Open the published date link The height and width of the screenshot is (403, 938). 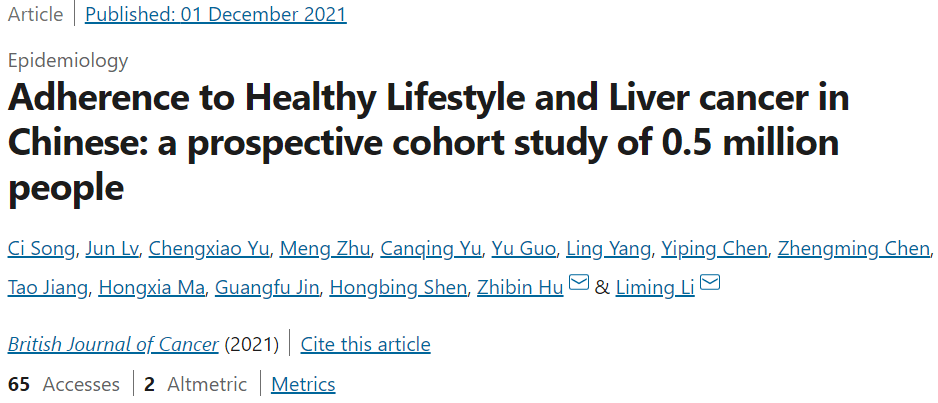click(216, 15)
